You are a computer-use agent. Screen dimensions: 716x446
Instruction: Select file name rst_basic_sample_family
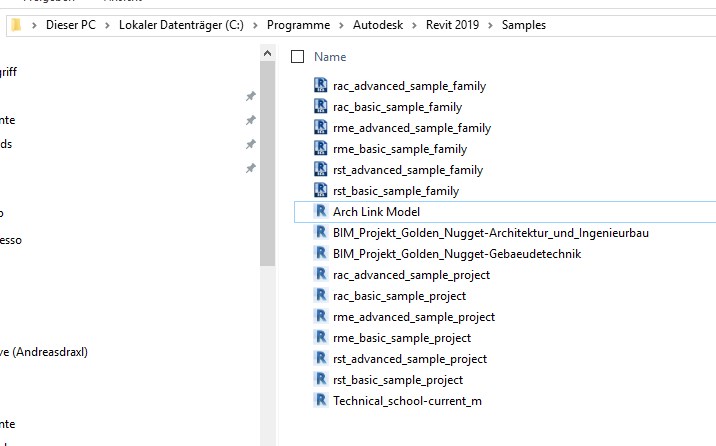(x=396, y=191)
